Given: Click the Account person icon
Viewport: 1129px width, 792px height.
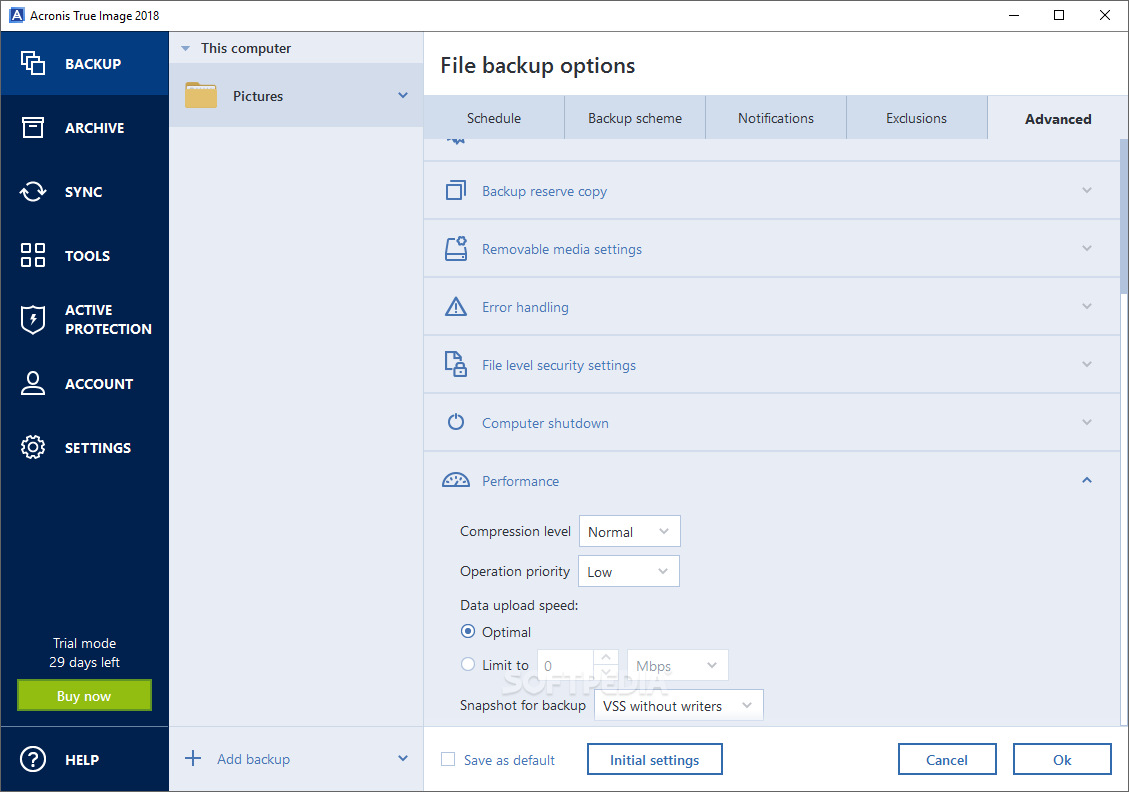Looking at the screenshot, I should point(33,383).
